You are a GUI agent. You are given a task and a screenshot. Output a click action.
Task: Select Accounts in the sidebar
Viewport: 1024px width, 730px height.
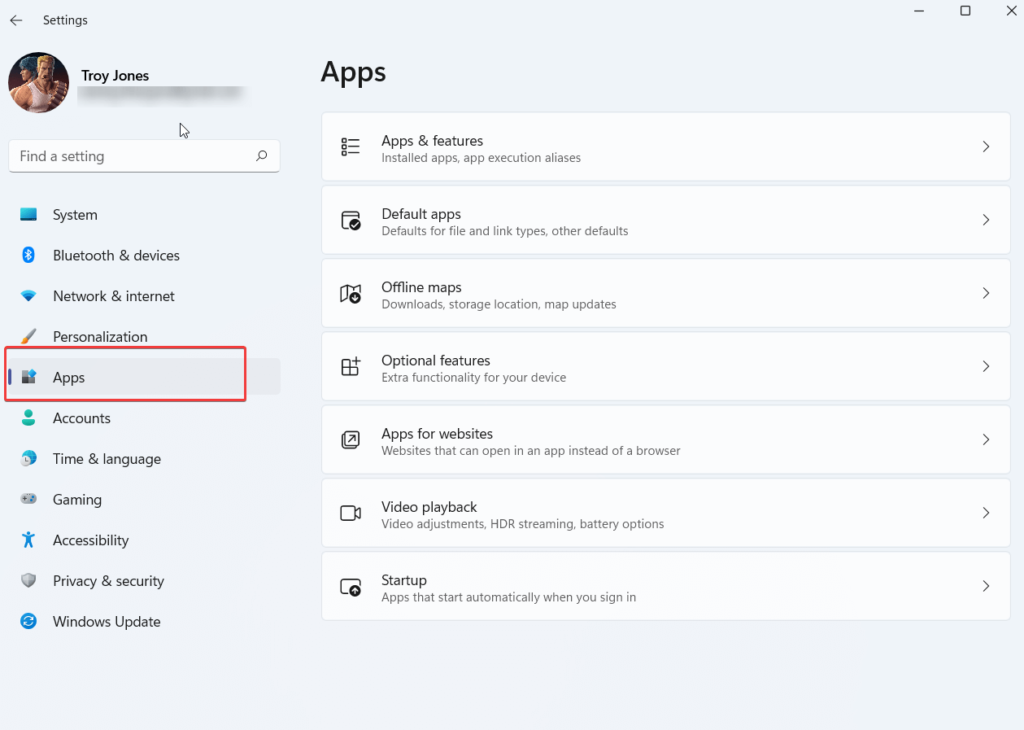click(144, 418)
